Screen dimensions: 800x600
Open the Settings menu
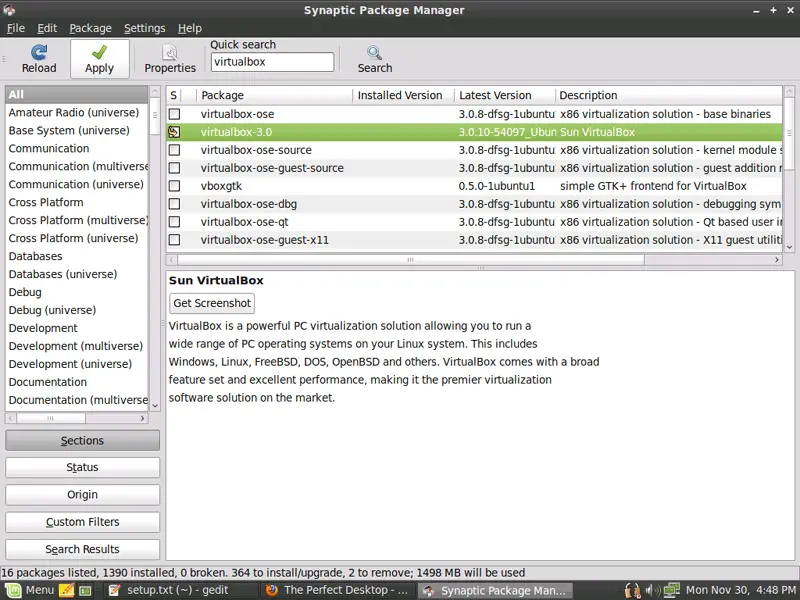pos(144,28)
